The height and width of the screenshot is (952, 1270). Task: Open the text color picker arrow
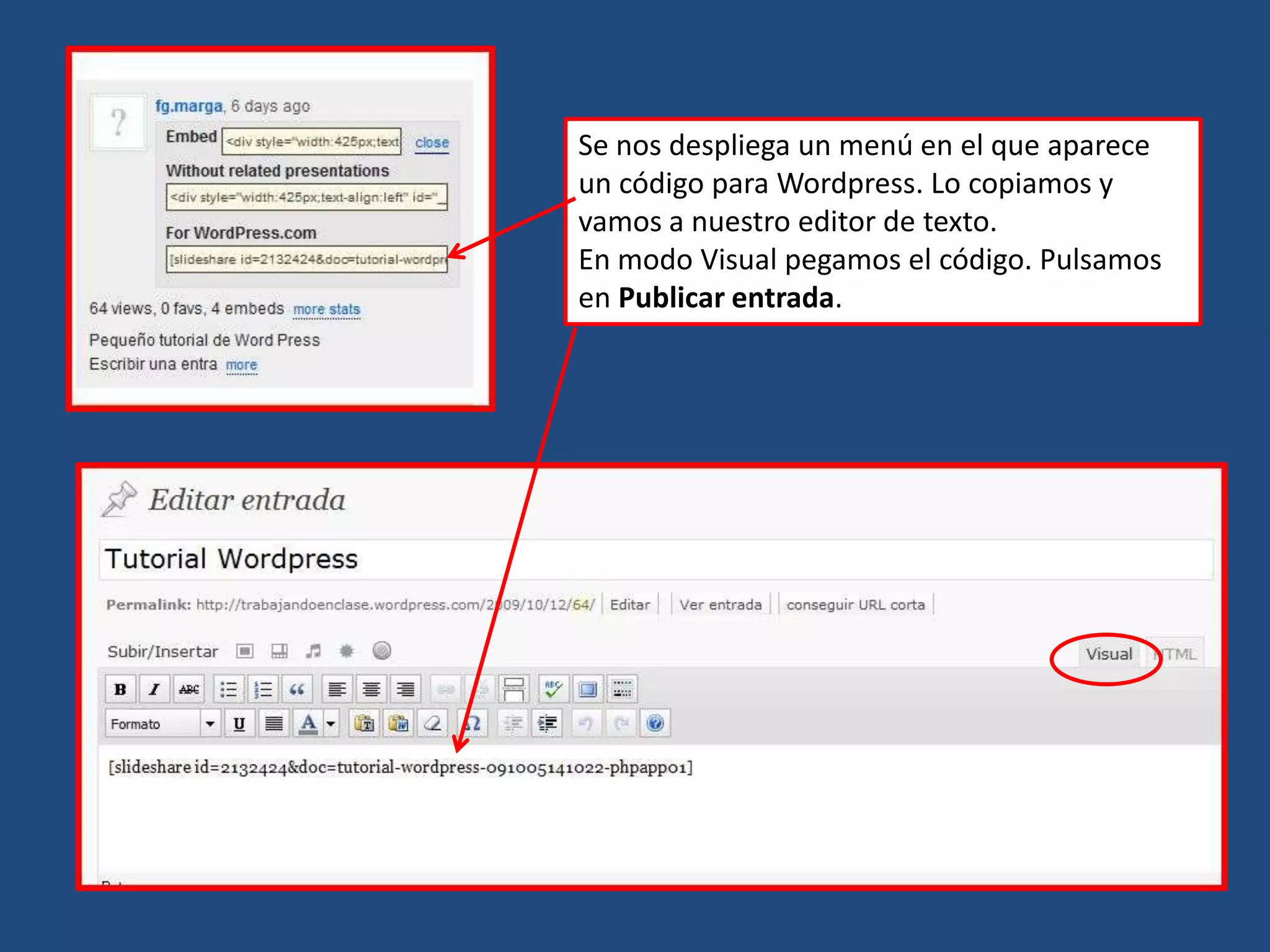pos(331,723)
